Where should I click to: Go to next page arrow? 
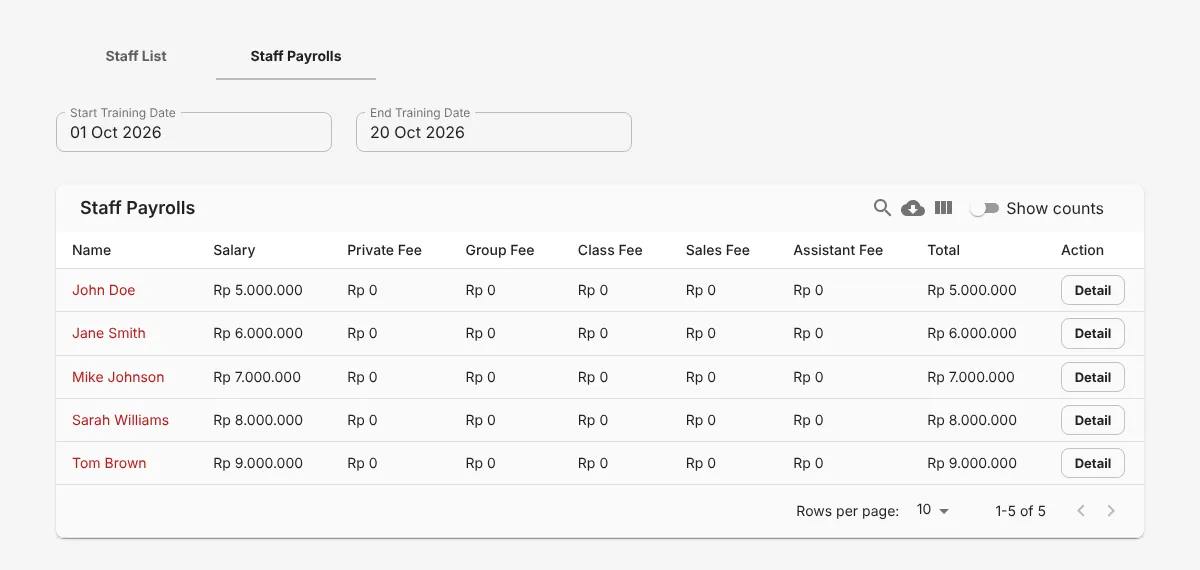click(1111, 511)
